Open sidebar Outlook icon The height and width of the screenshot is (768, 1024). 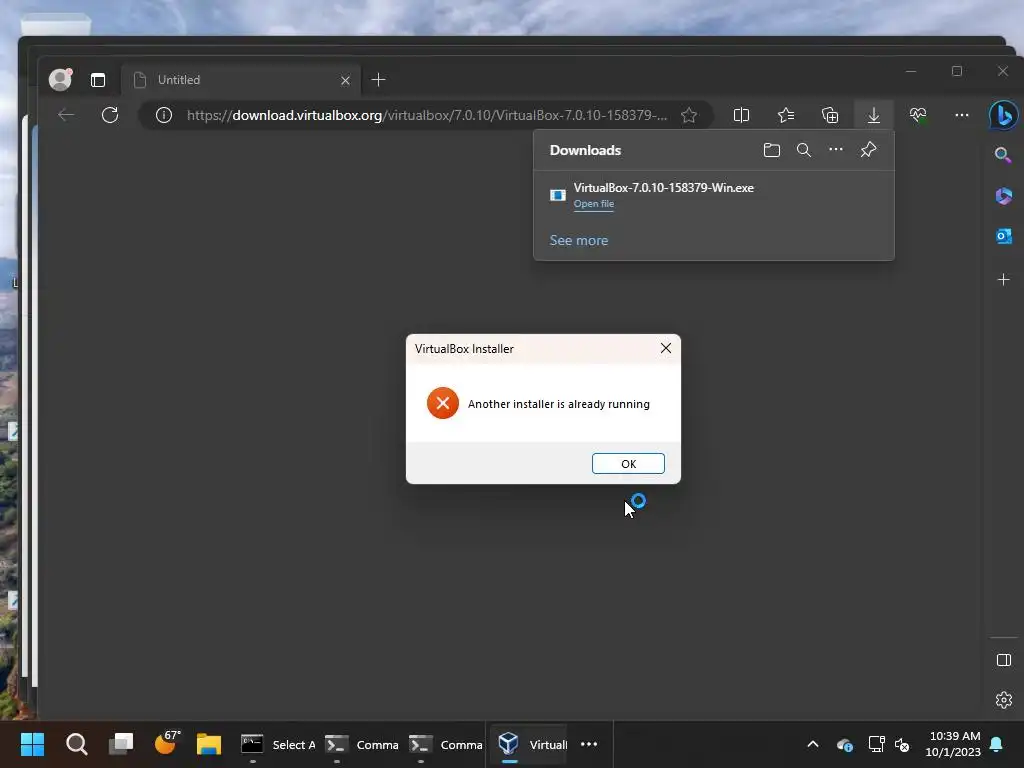pyautogui.click(x=1004, y=236)
